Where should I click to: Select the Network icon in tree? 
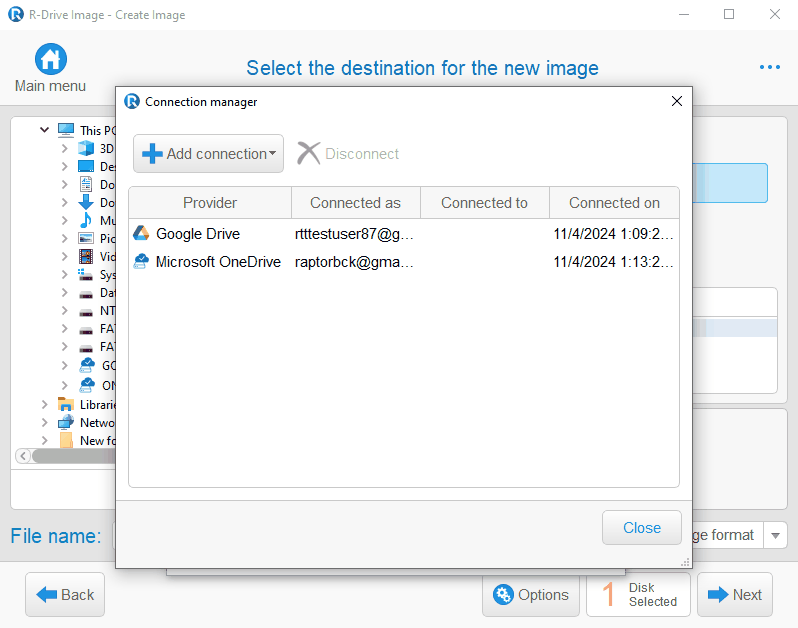66,422
